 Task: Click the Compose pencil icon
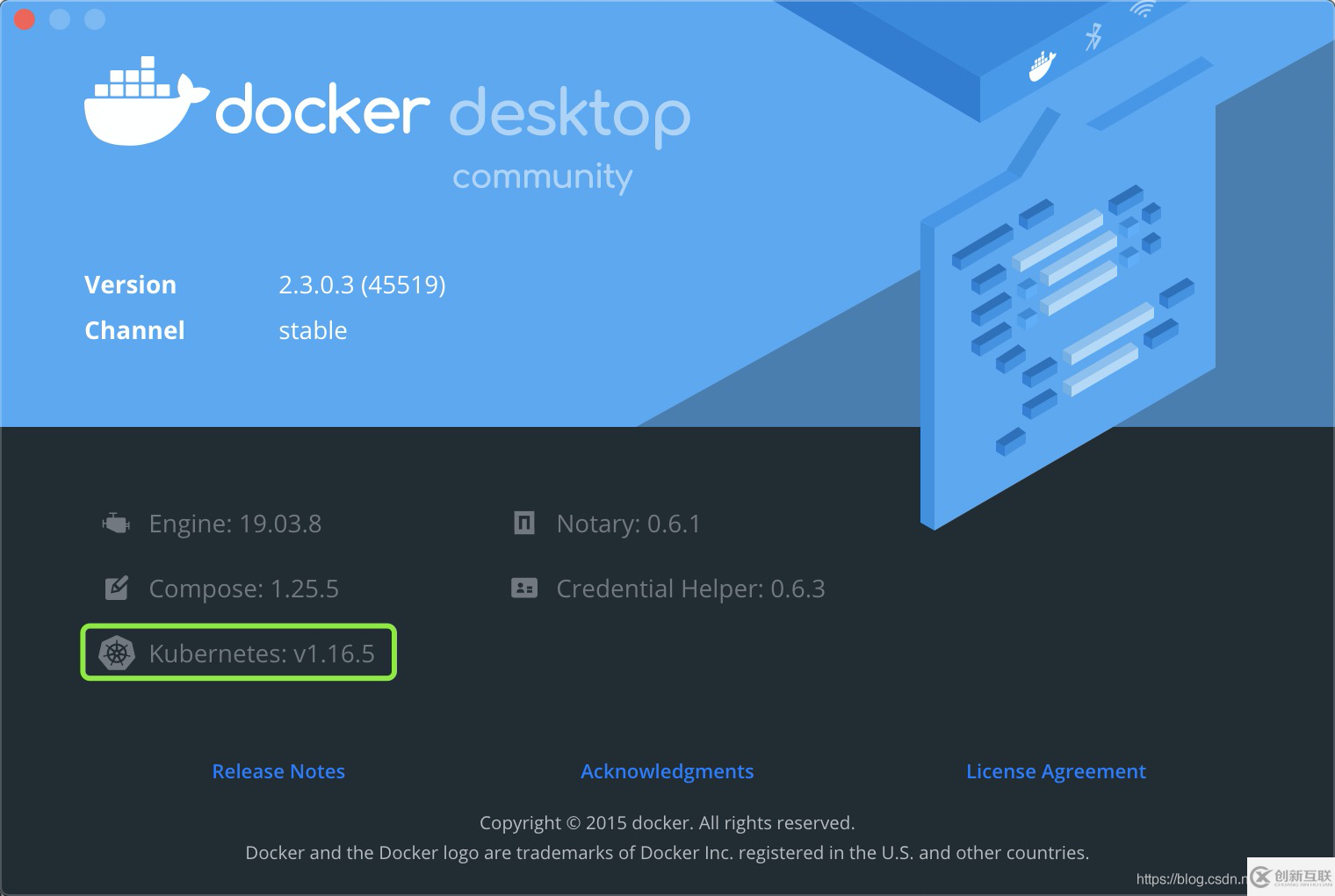pos(115,588)
